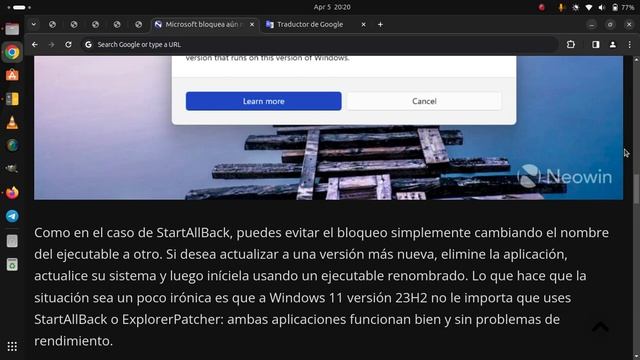Open the Ubuntu App Center dock icon
The width and height of the screenshot is (640, 360).
12,75
